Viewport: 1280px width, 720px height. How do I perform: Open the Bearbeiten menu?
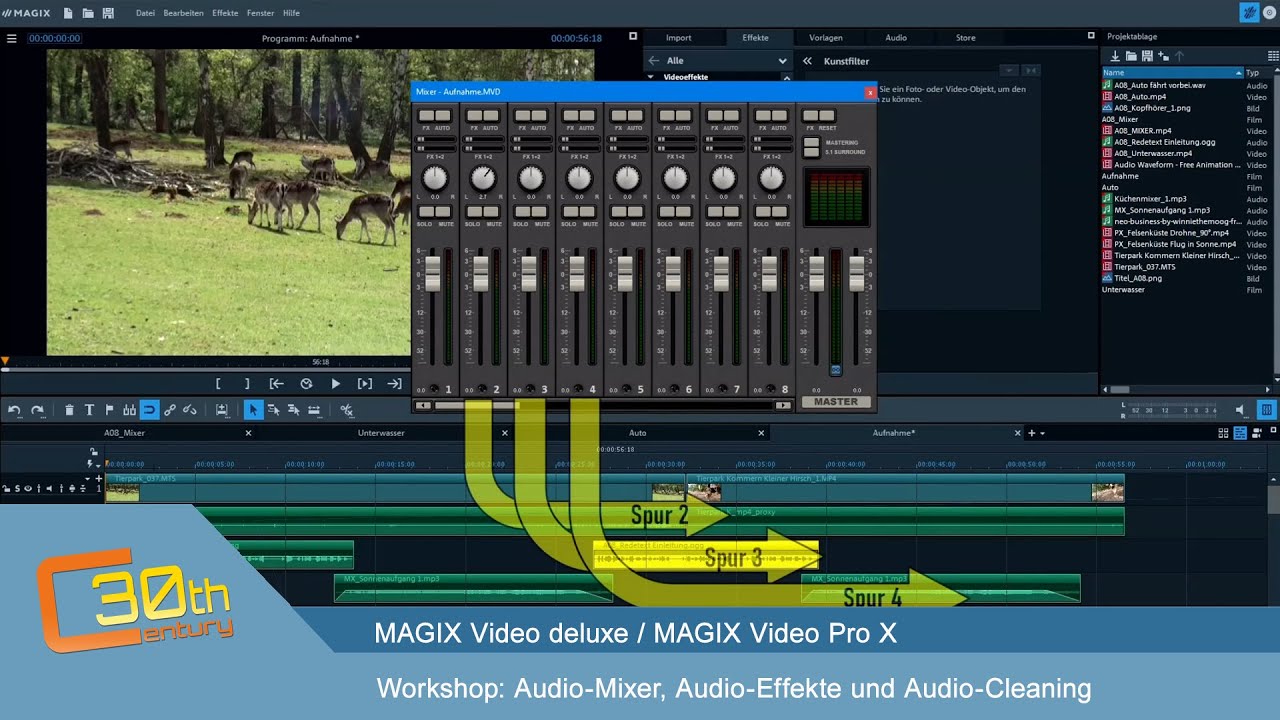click(184, 13)
